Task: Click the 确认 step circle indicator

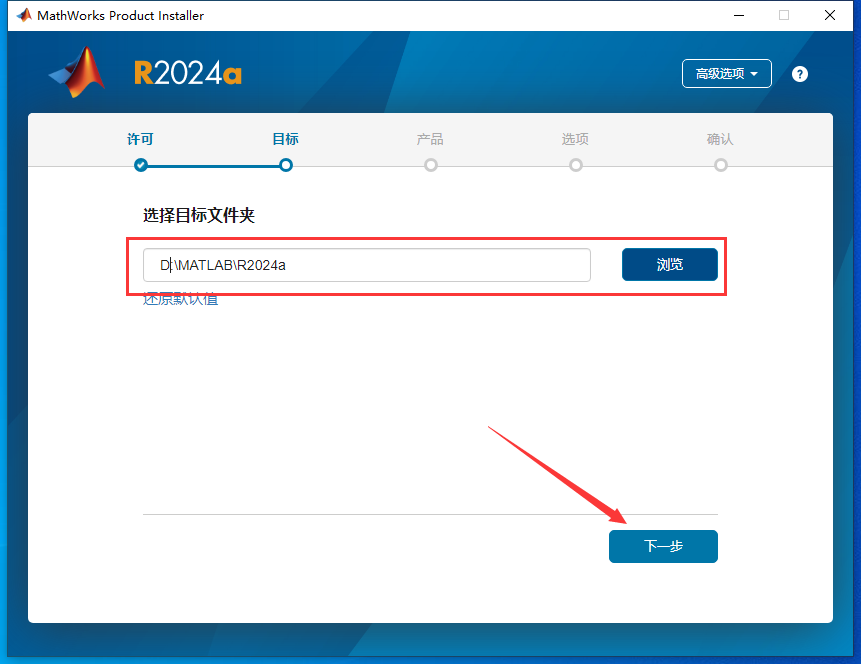Action: coord(720,165)
